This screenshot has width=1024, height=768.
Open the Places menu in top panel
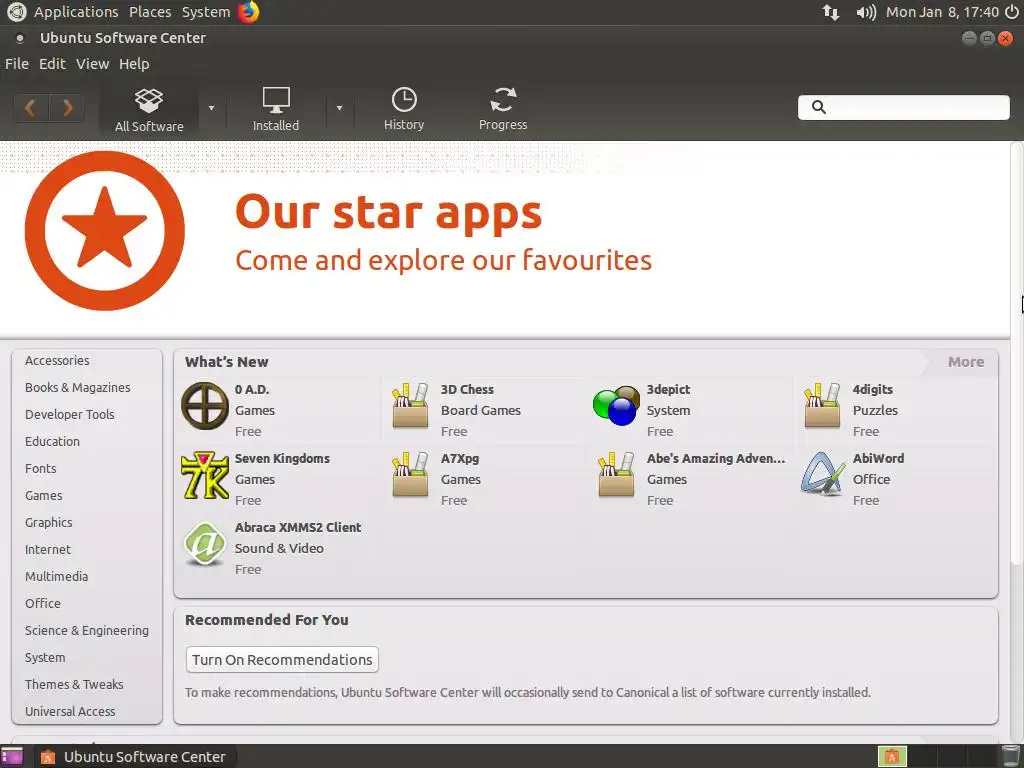[x=150, y=12]
